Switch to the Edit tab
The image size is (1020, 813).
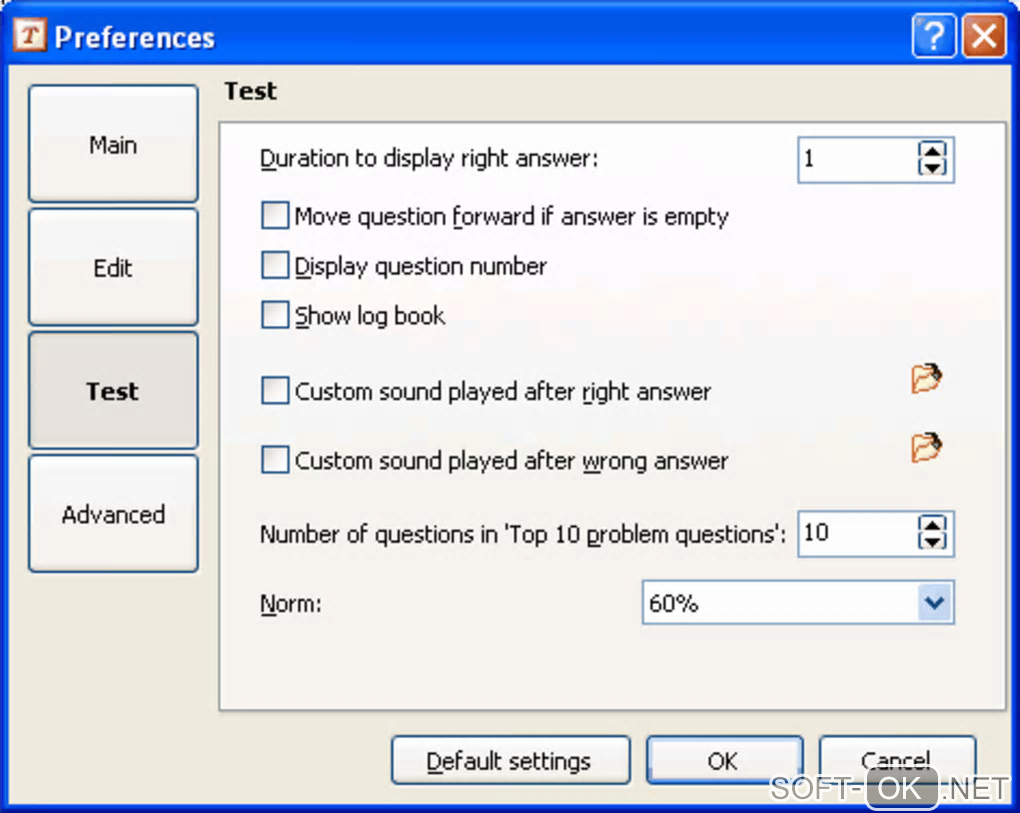[113, 268]
